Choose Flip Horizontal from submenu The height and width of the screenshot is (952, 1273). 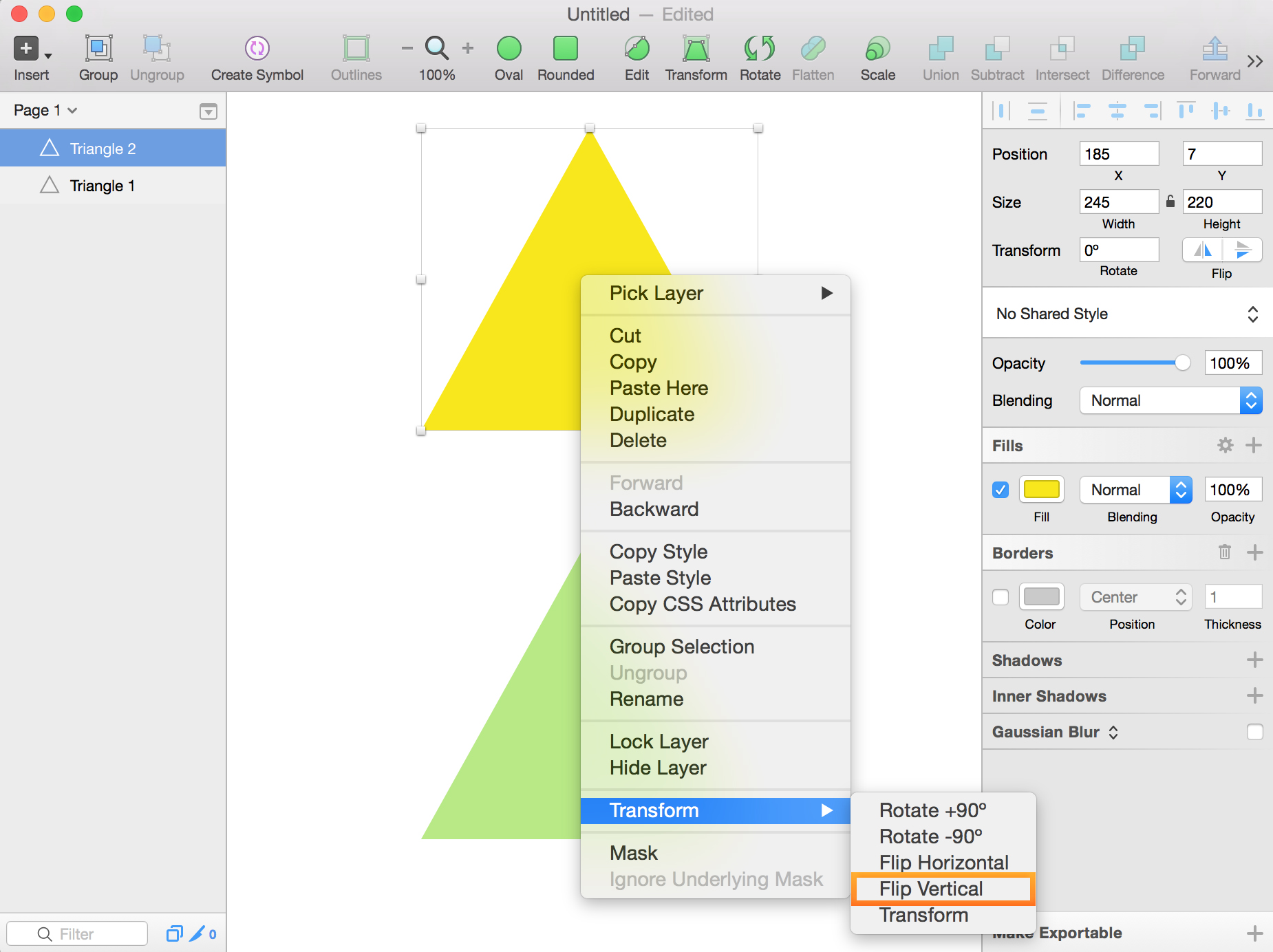point(943,863)
